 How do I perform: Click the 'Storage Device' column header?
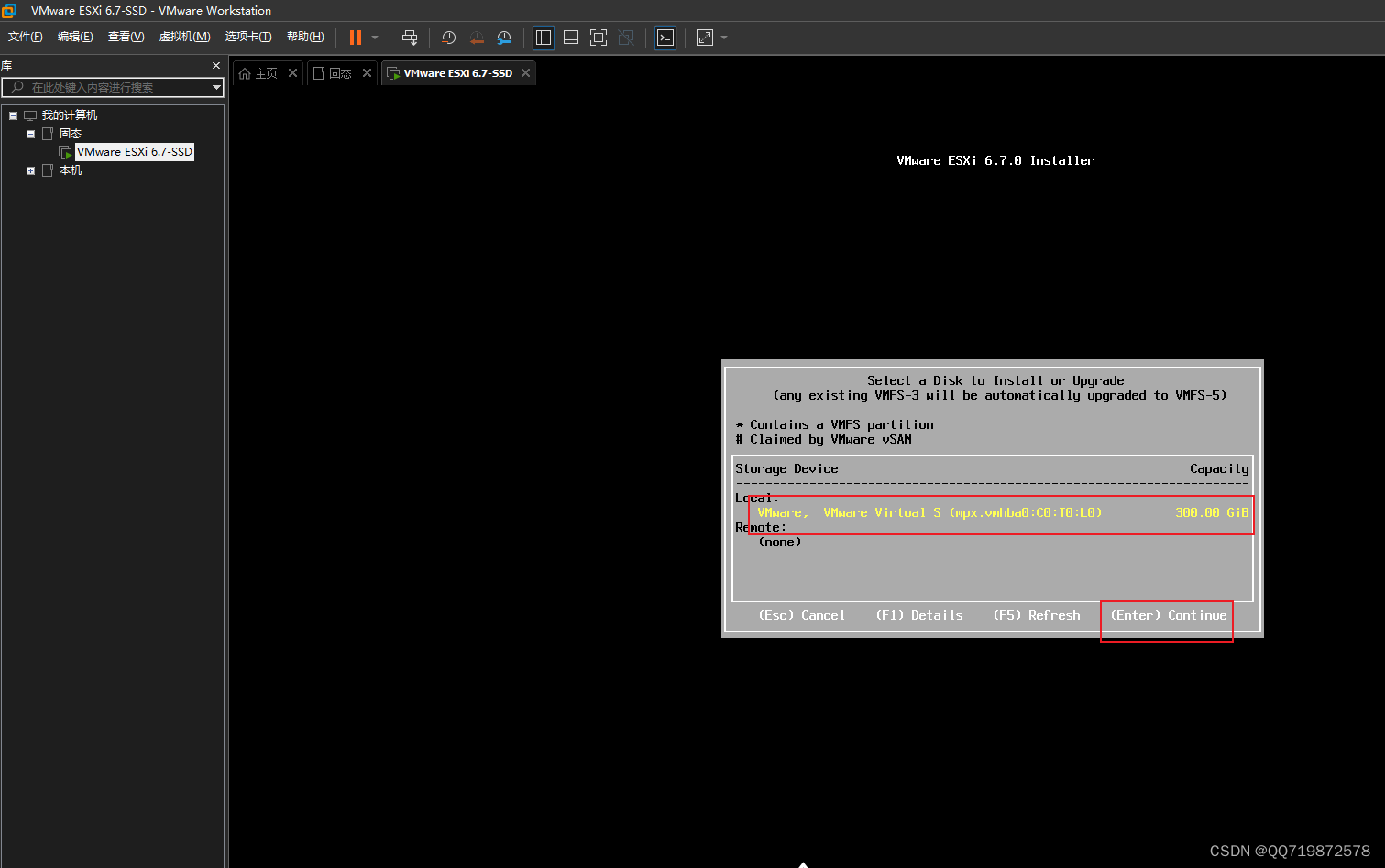click(x=786, y=468)
